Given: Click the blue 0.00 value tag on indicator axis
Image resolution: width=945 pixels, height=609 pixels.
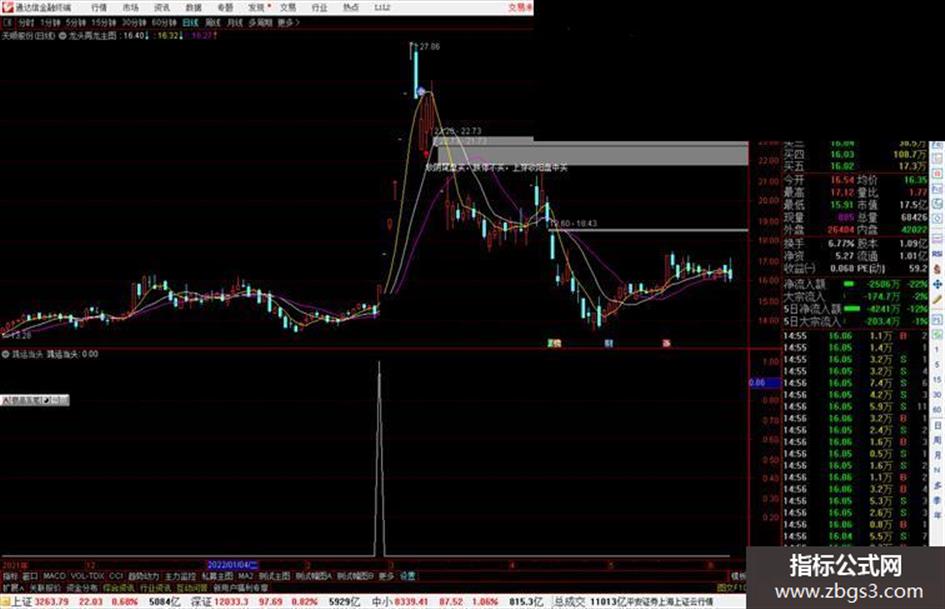Looking at the screenshot, I should pyautogui.click(x=765, y=382).
